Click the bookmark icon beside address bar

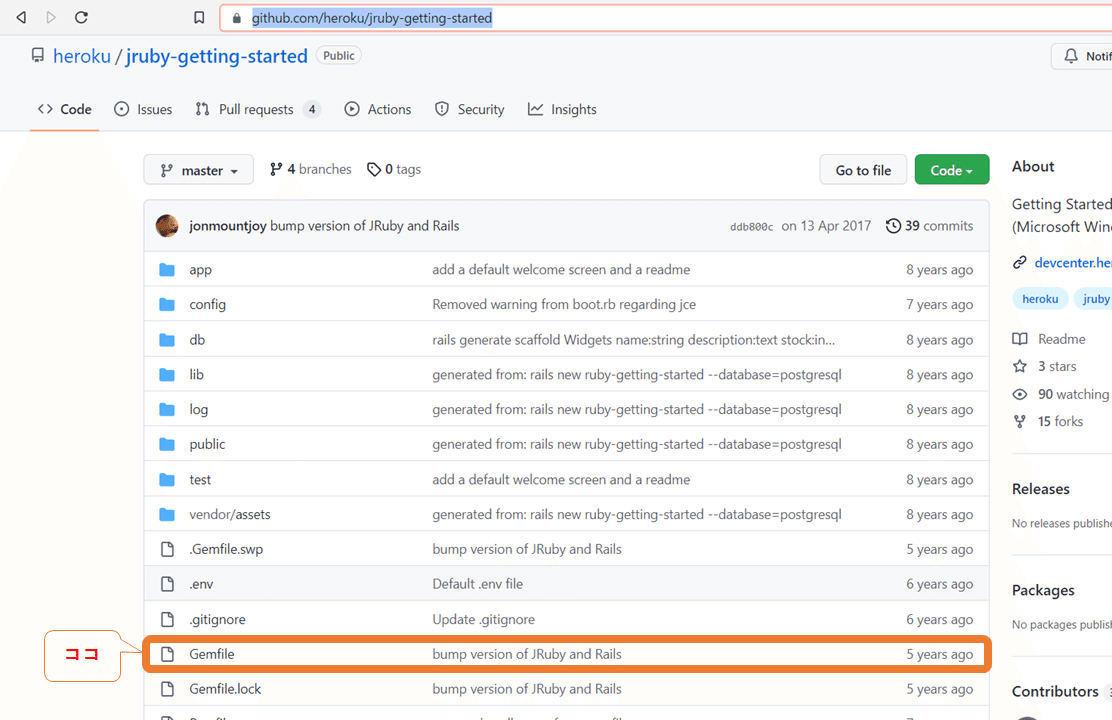199,18
